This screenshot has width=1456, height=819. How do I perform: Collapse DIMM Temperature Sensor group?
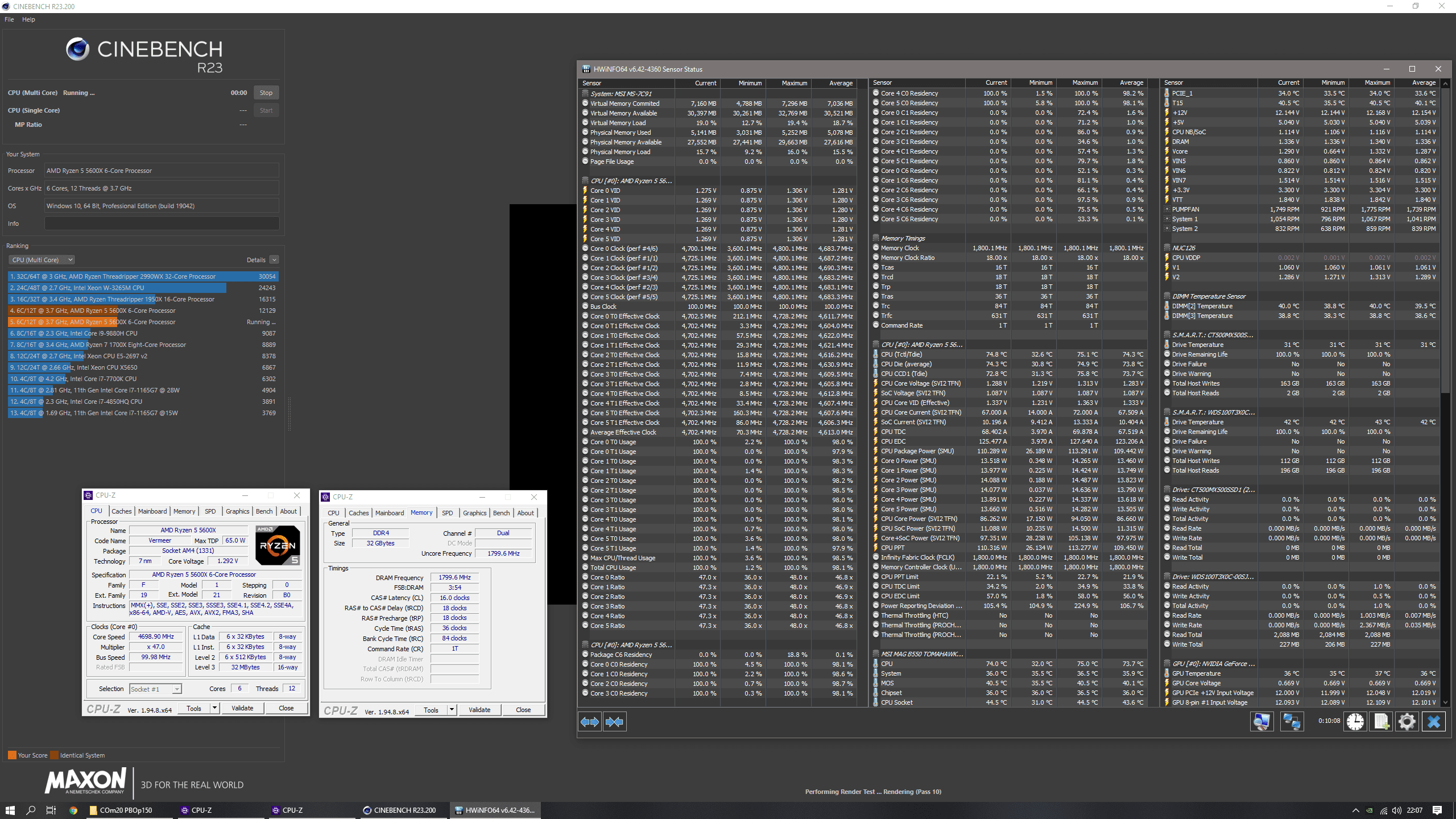click(x=1167, y=296)
